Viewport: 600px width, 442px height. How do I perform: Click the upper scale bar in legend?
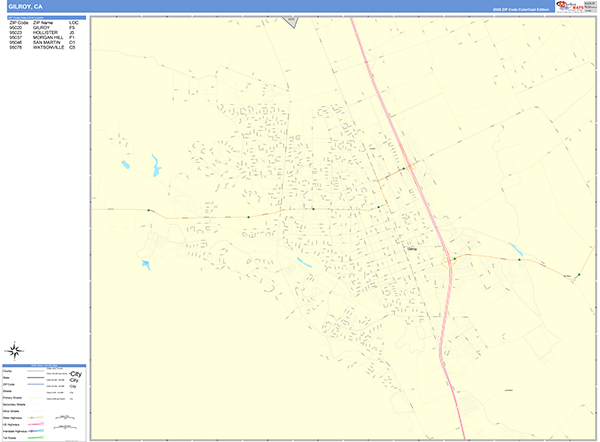point(65,418)
